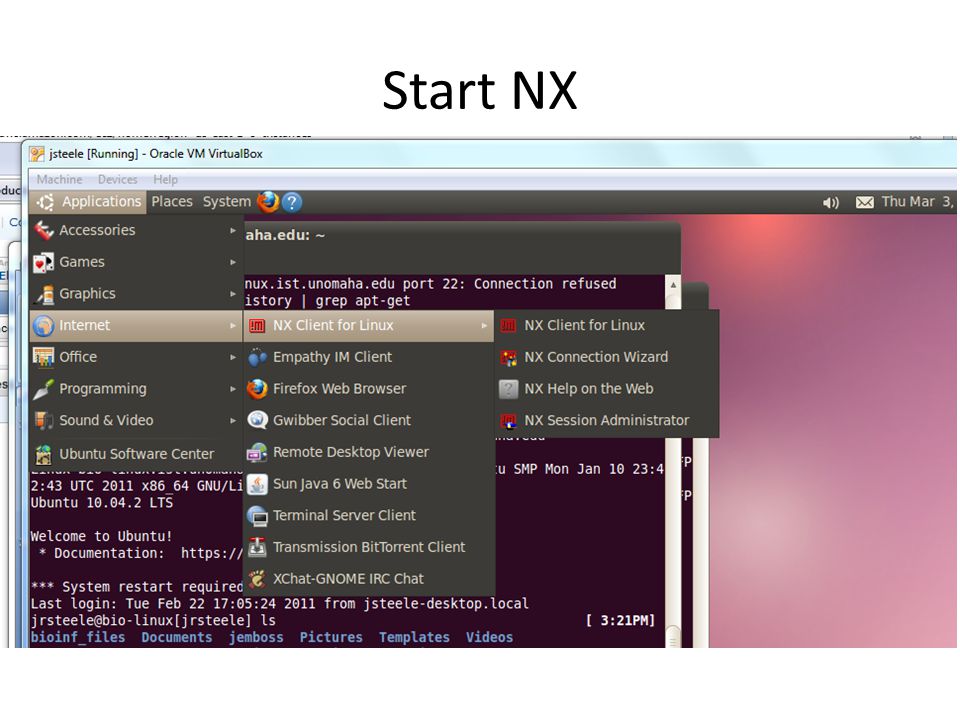Click the blue help question mark icon
Image resolution: width=960 pixels, height=720 pixels.
(x=292, y=202)
